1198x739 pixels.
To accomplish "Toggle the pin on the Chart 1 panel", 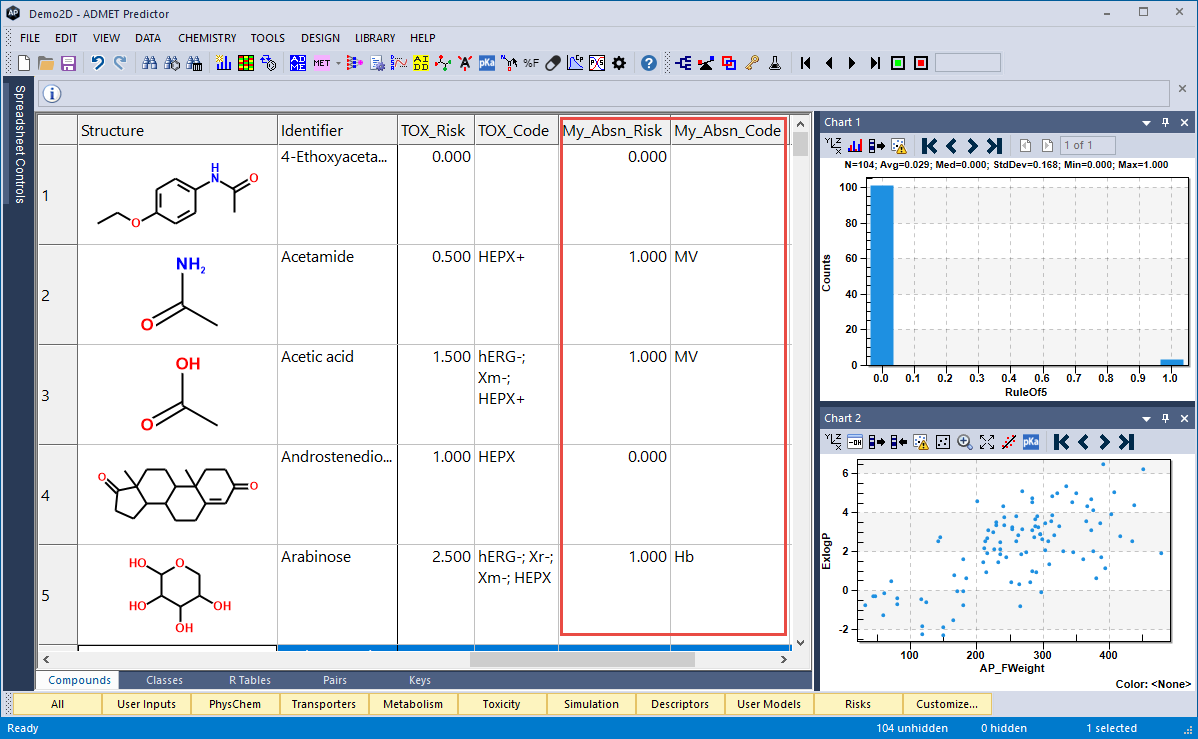I will click(1165, 122).
